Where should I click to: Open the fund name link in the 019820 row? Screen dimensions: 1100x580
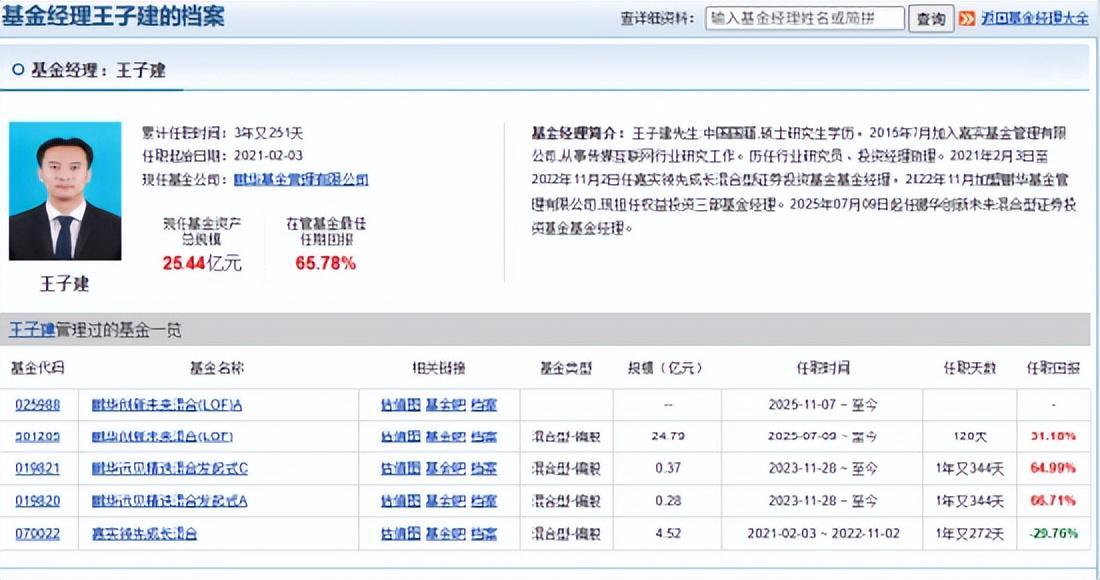pyautogui.click(x=169, y=501)
